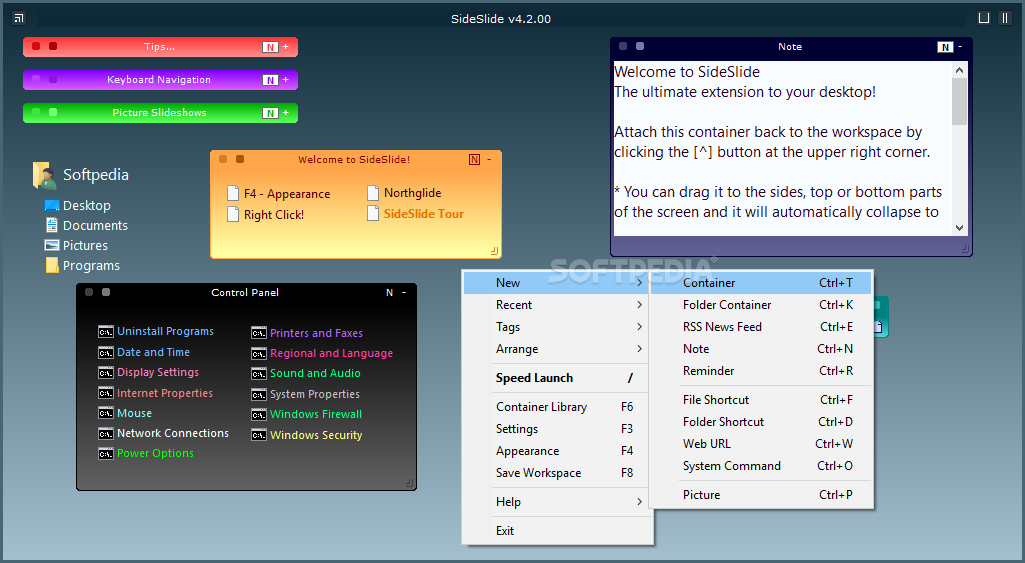This screenshot has width=1025, height=563.
Task: Expand the Picture Slideshows container
Action: click(x=286, y=112)
